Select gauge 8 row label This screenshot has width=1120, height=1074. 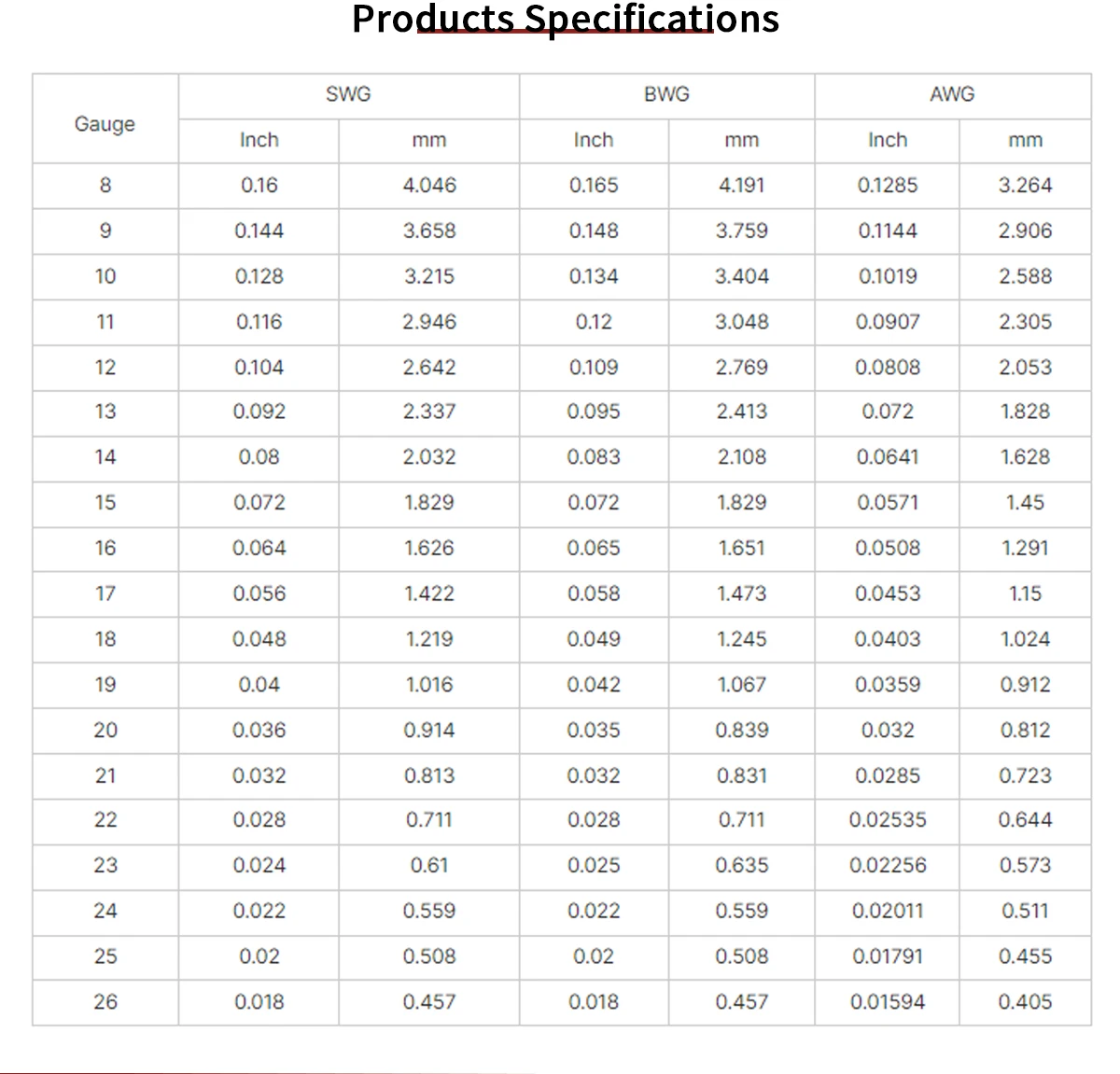point(105,186)
